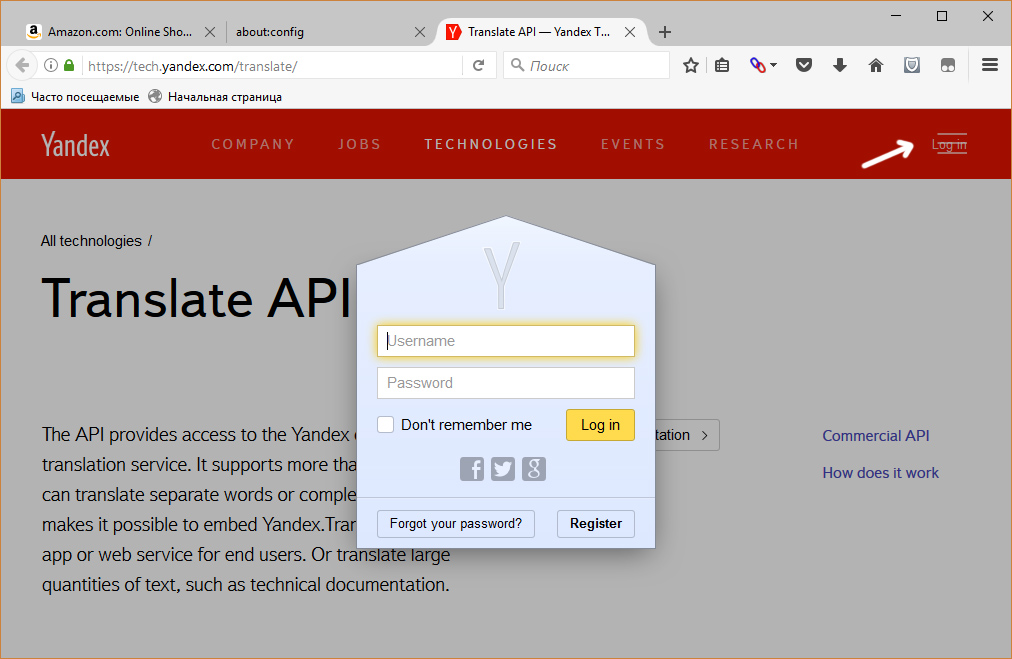This screenshot has height=659, width=1012.
Task: Open How does it work link
Action: click(880, 472)
